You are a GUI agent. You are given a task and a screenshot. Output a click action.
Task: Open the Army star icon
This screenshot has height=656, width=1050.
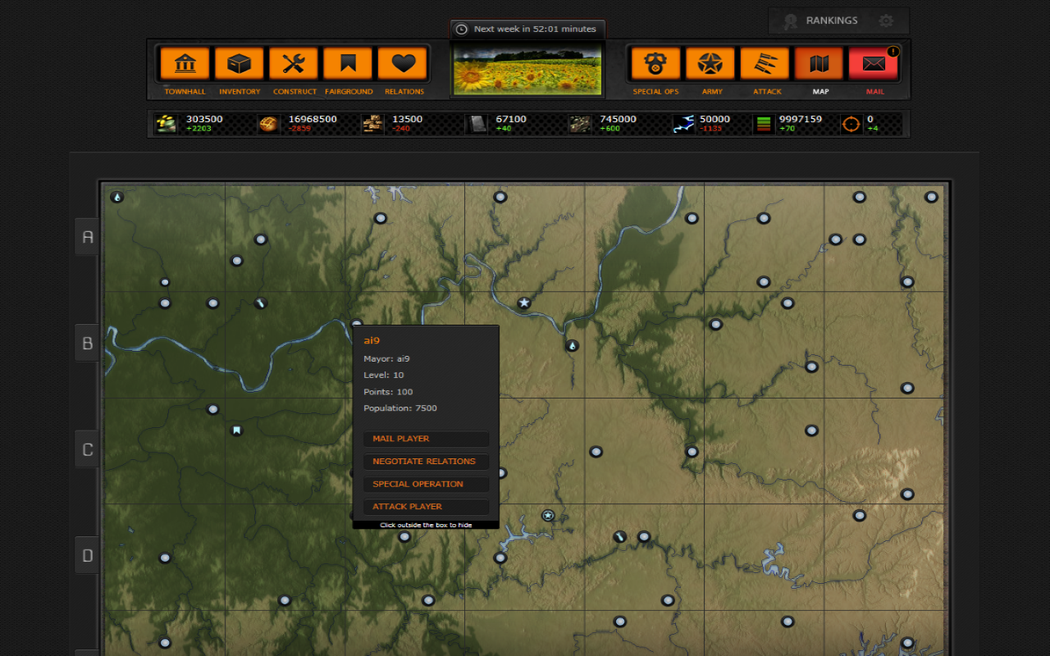point(710,64)
